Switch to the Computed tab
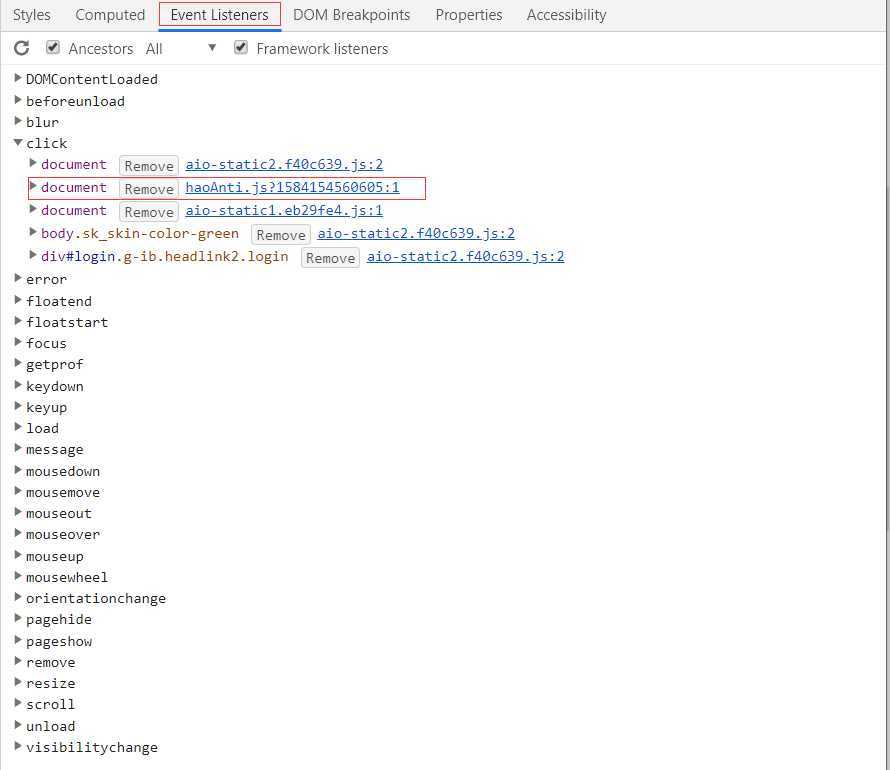This screenshot has height=770, width=890. click(110, 15)
